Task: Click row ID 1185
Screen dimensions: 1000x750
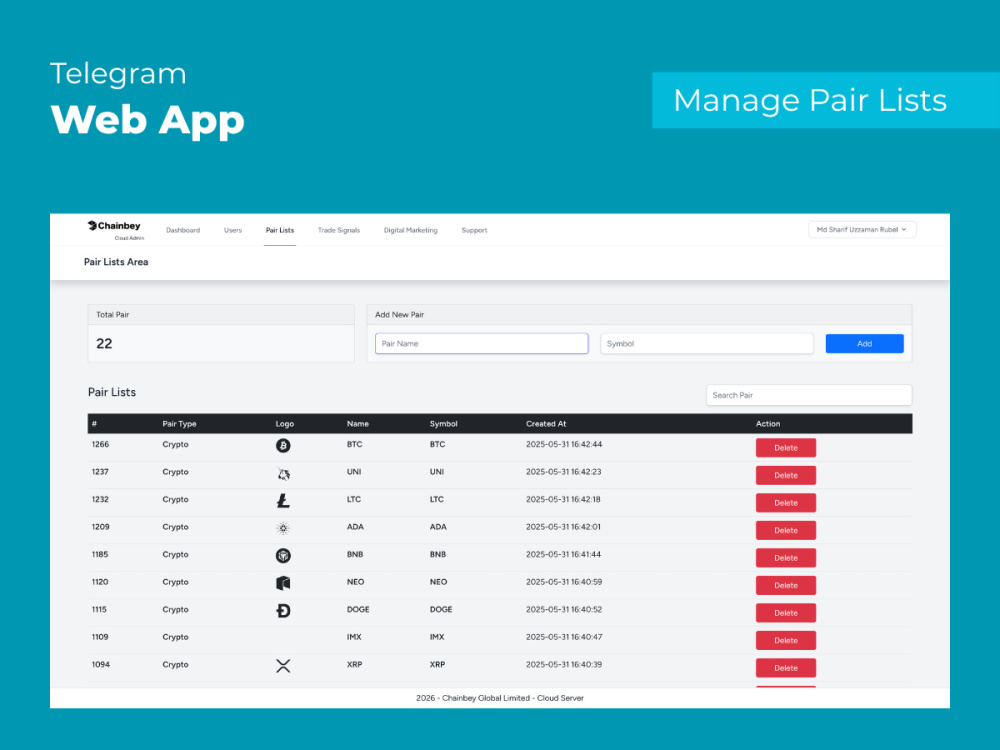Action: point(99,554)
